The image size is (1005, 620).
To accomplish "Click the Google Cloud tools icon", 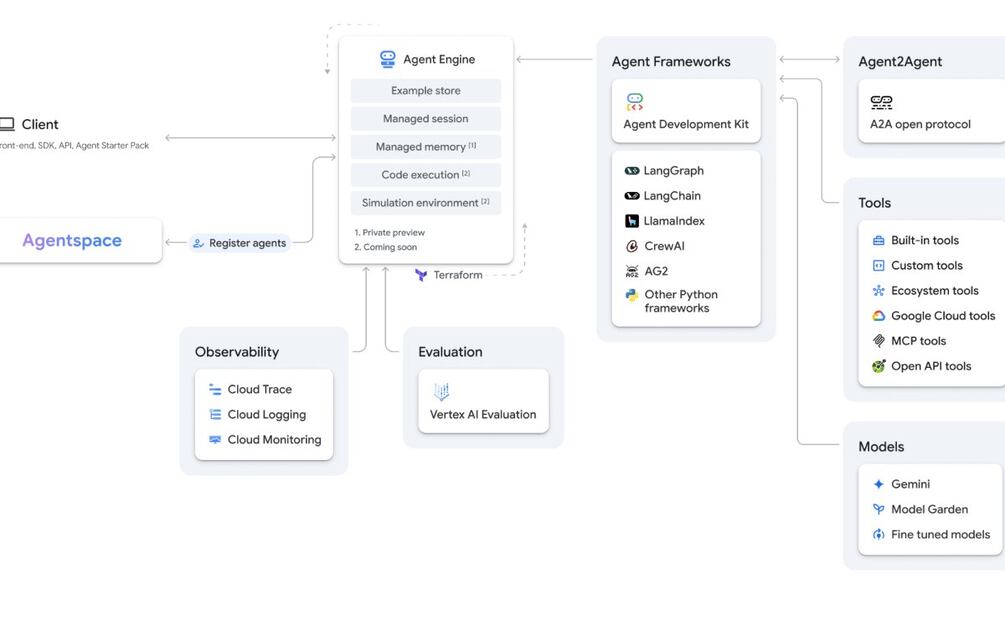I will [879, 316].
